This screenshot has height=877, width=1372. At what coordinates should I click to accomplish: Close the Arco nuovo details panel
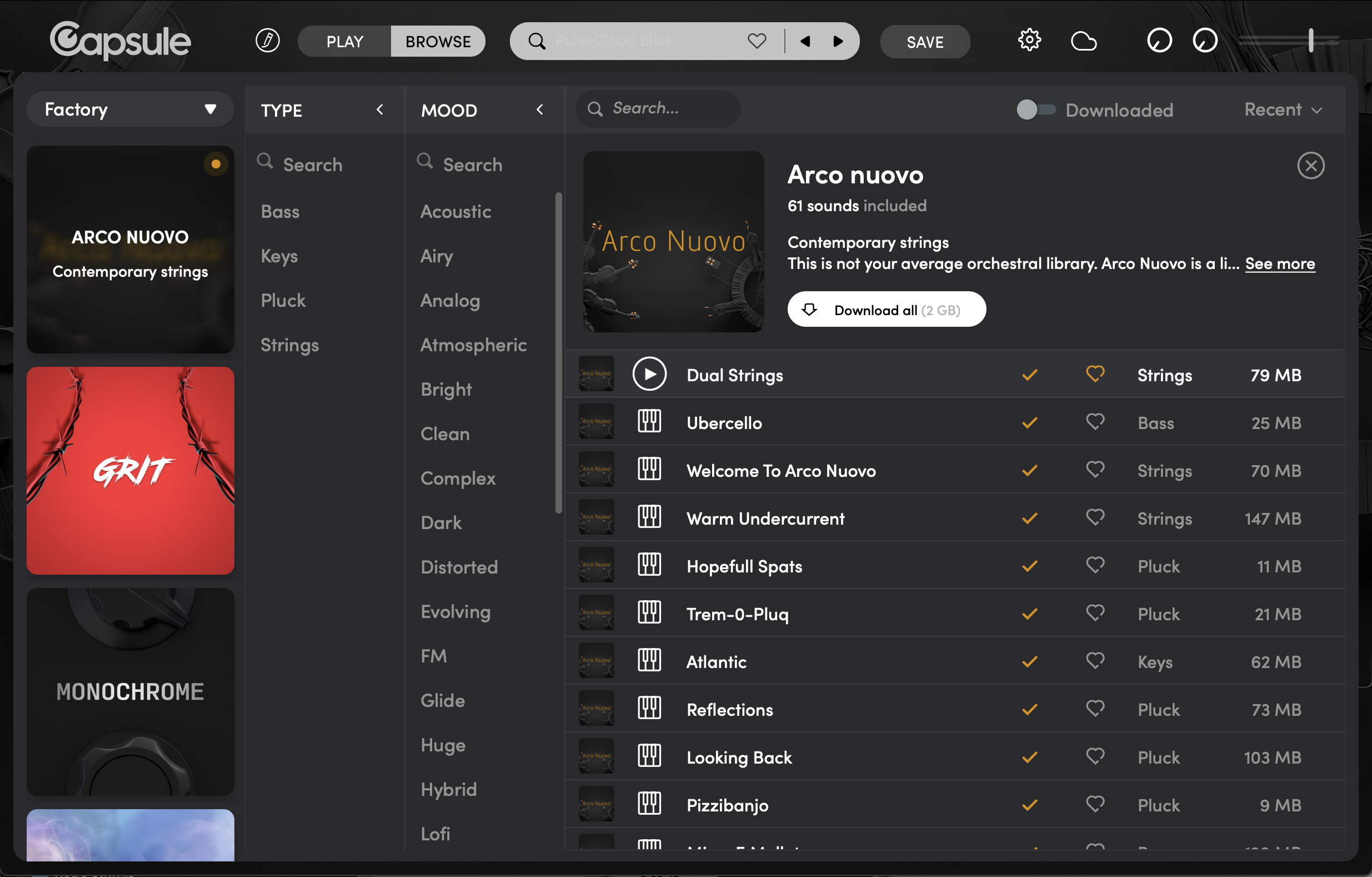pyautogui.click(x=1310, y=166)
